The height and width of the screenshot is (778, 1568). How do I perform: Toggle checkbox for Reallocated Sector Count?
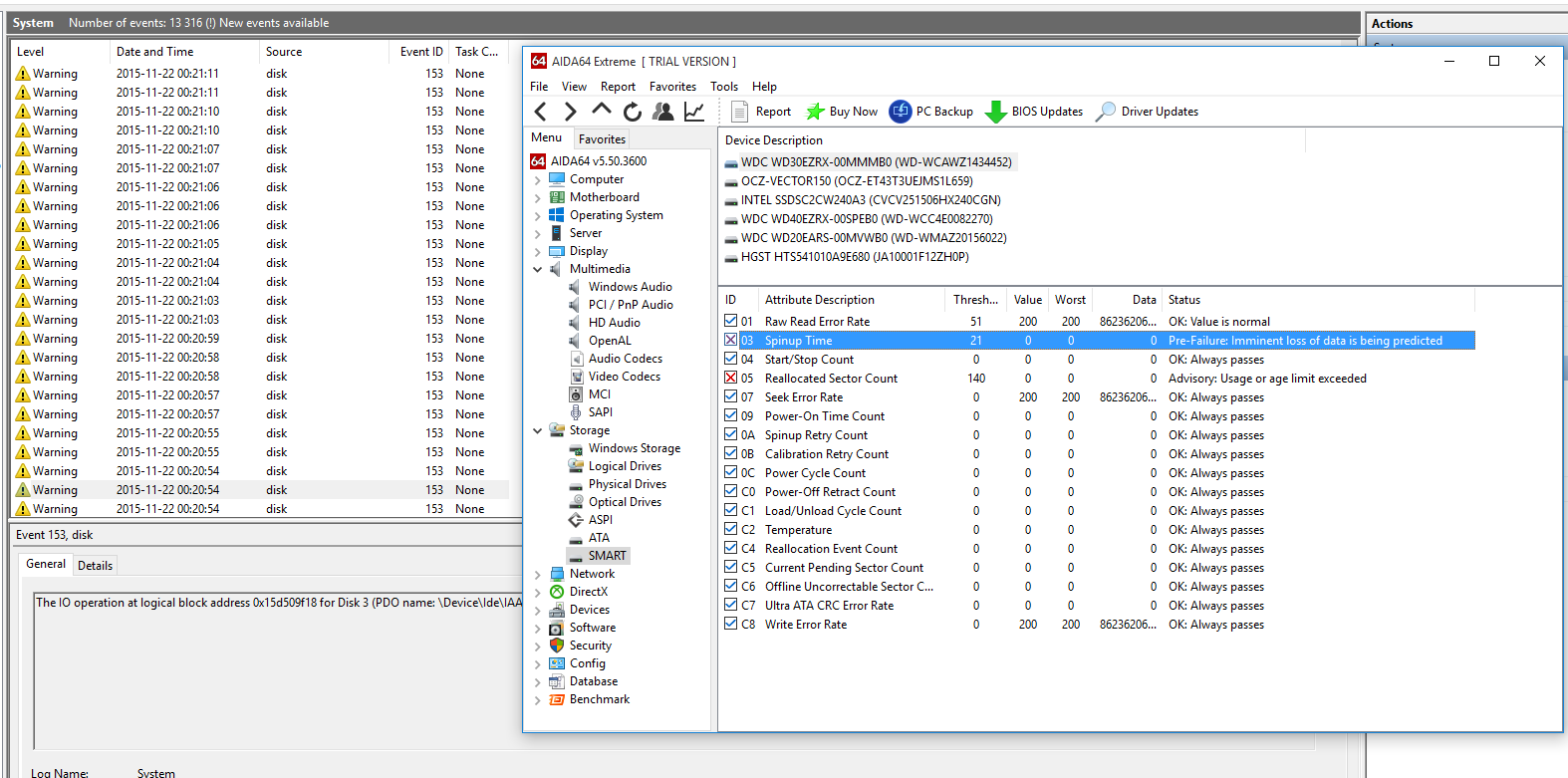point(731,378)
